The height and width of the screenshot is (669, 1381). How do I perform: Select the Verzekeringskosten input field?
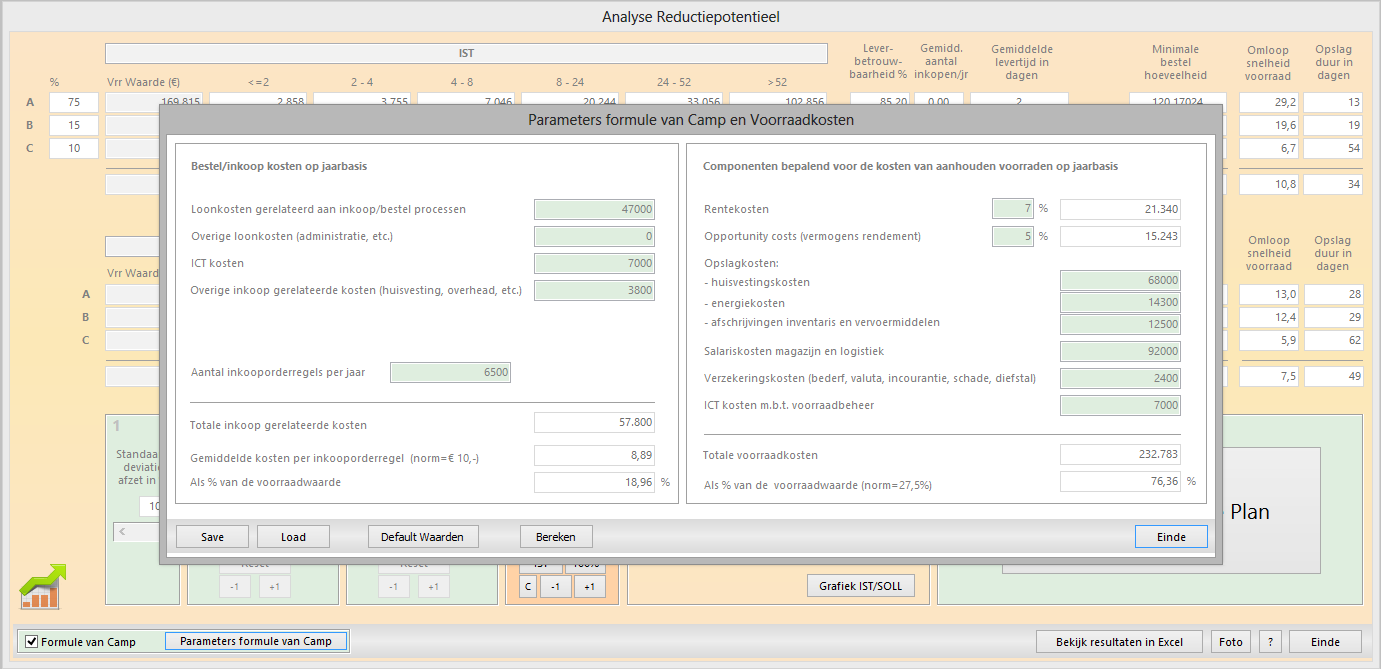point(1120,378)
